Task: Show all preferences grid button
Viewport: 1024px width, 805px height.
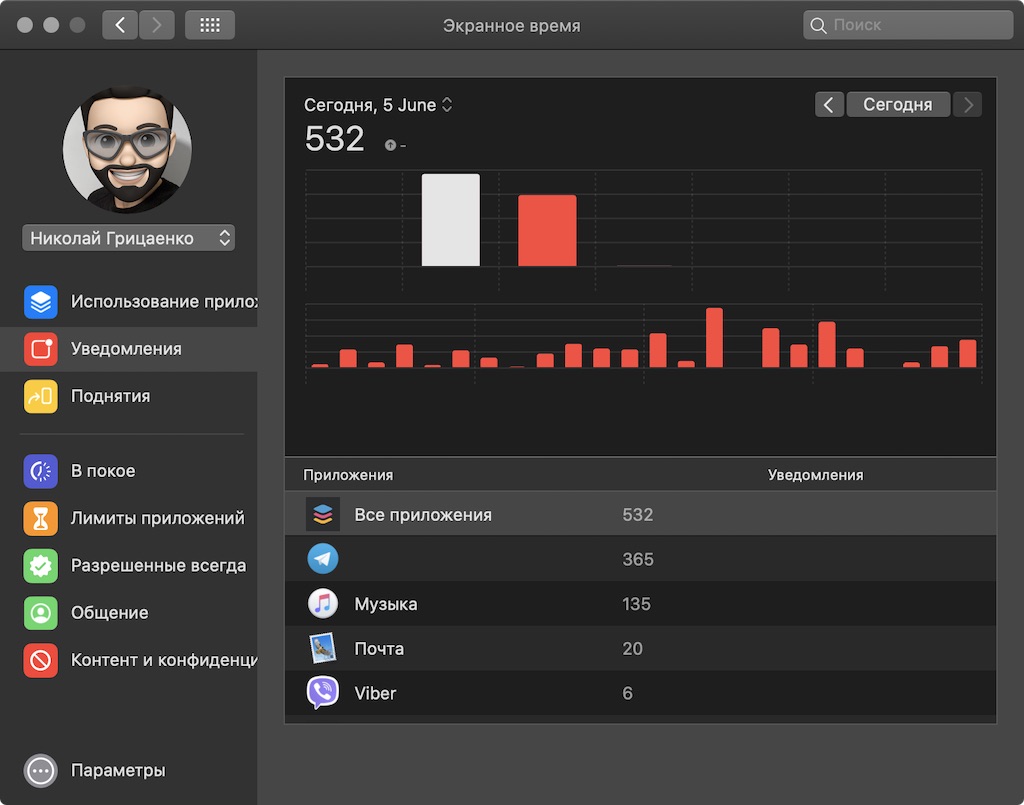Action: tap(210, 25)
